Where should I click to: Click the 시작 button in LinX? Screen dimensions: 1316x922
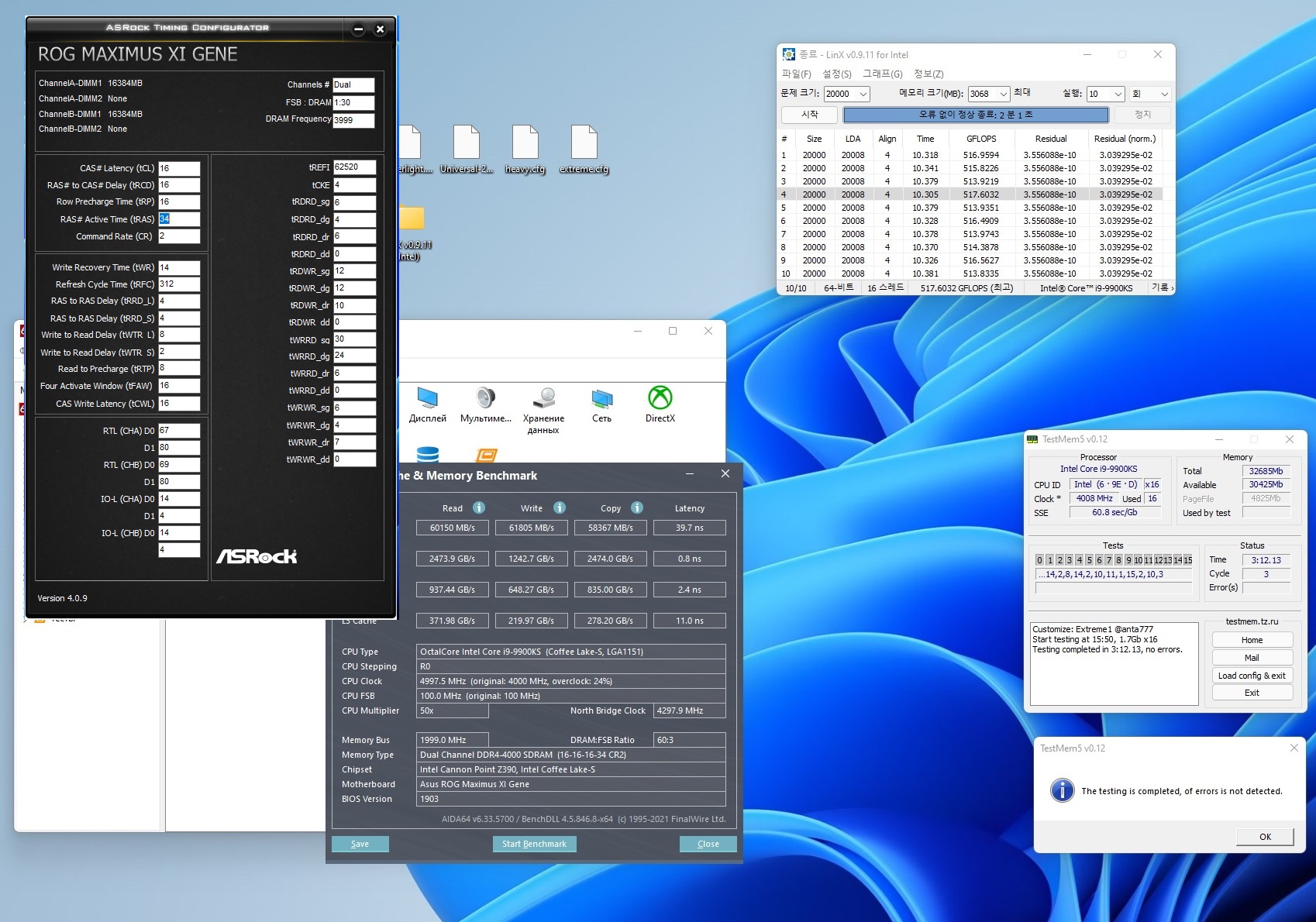(x=810, y=115)
